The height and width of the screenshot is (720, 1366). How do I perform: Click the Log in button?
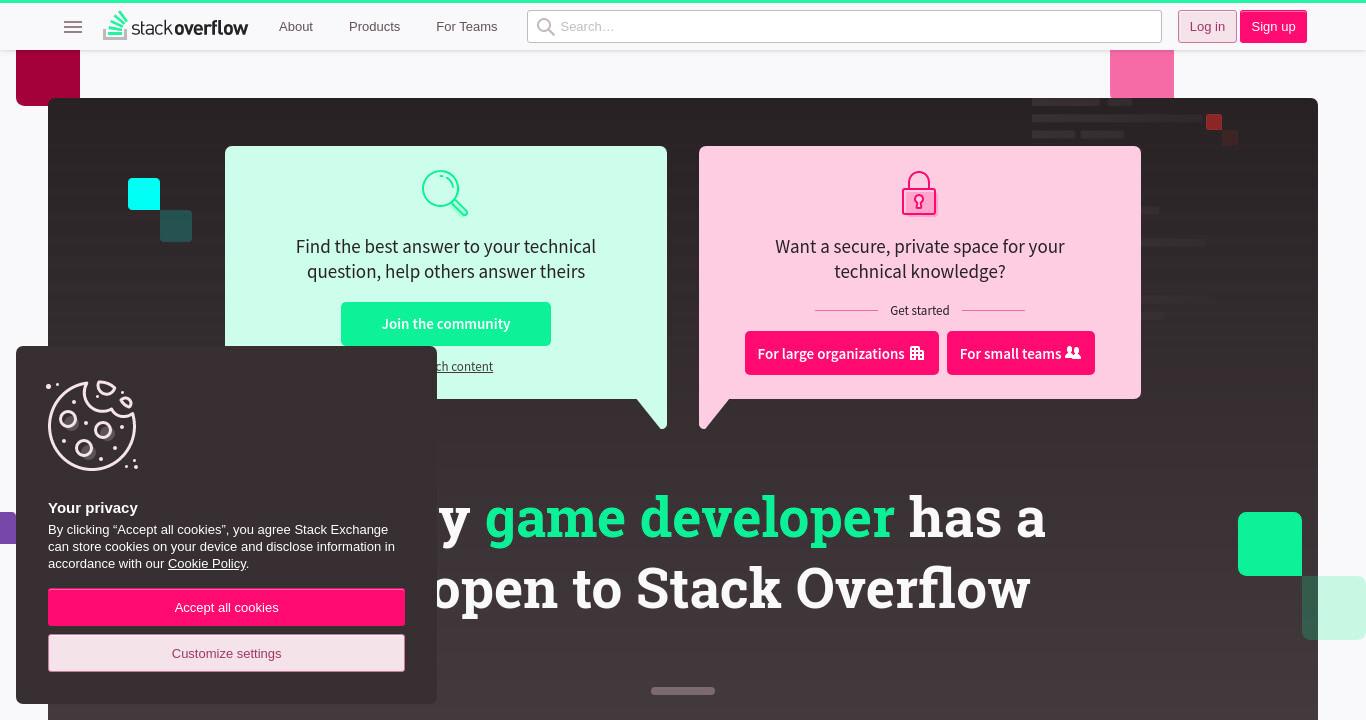1207,27
